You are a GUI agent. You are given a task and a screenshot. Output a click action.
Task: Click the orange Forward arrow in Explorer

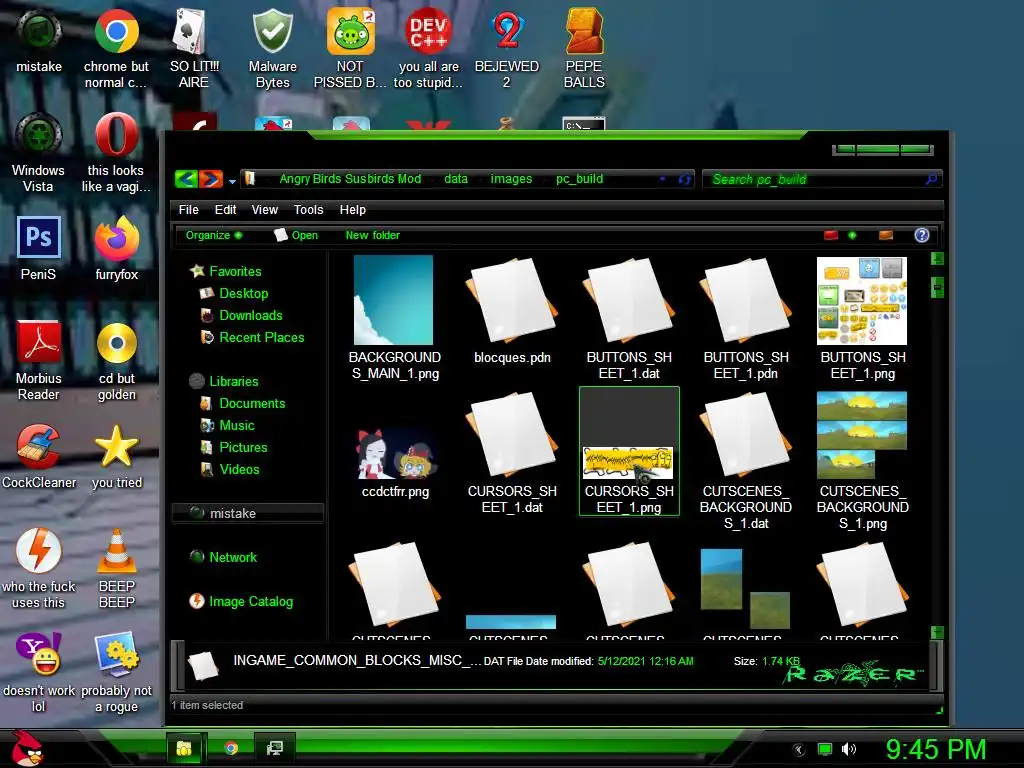point(211,178)
